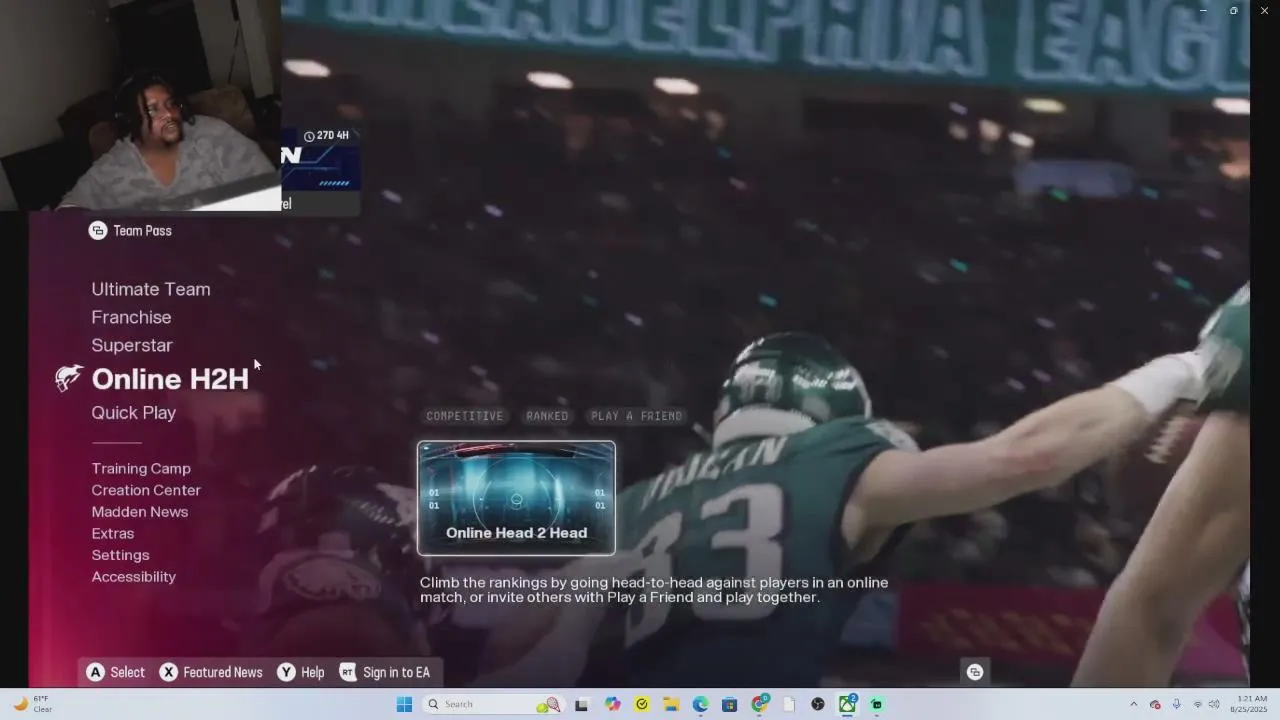Click the Eagles logo beside Online H2H
Image resolution: width=1280 pixels, height=720 pixels.
coord(69,378)
